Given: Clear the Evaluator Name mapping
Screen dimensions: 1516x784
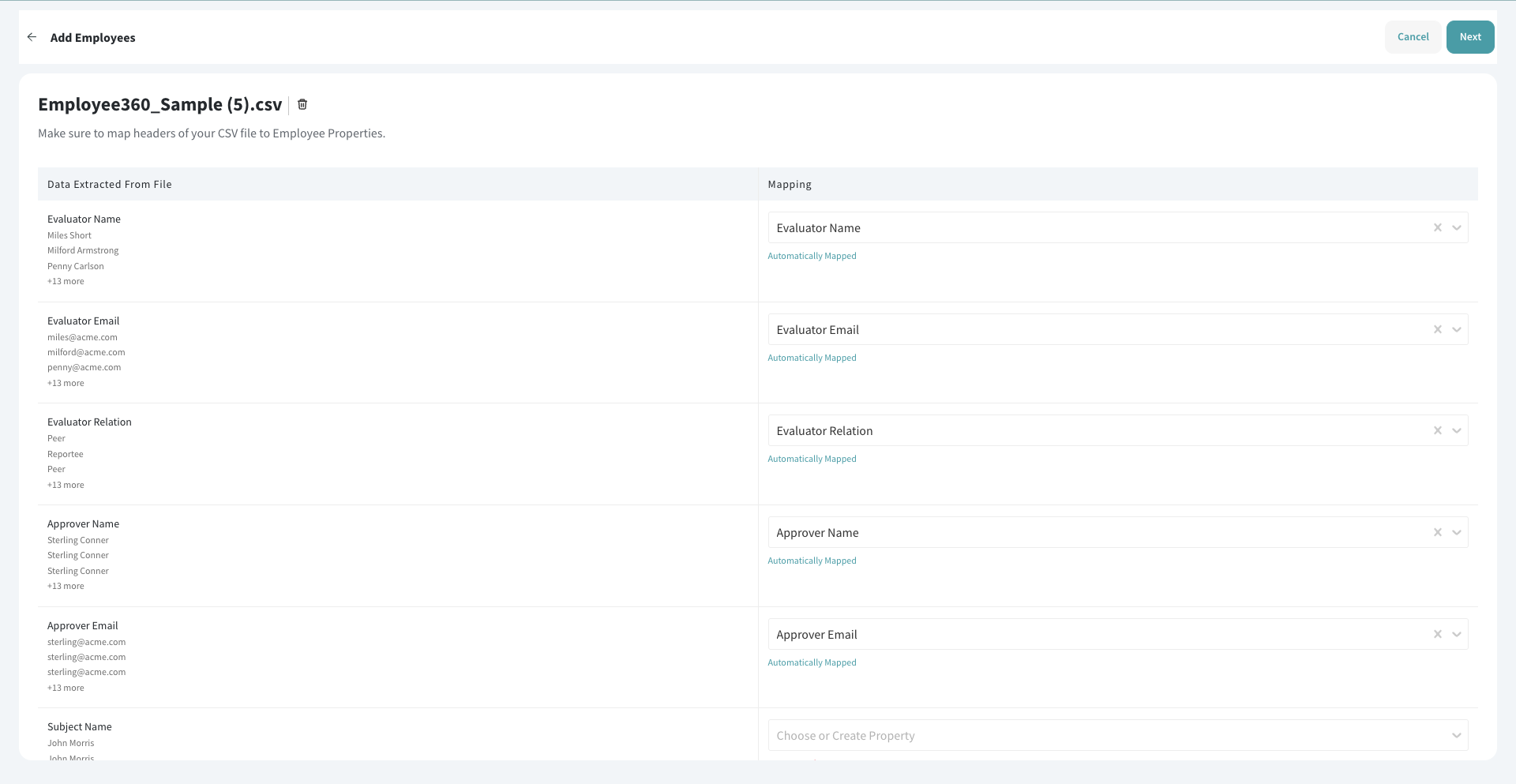Looking at the screenshot, I should (x=1437, y=228).
